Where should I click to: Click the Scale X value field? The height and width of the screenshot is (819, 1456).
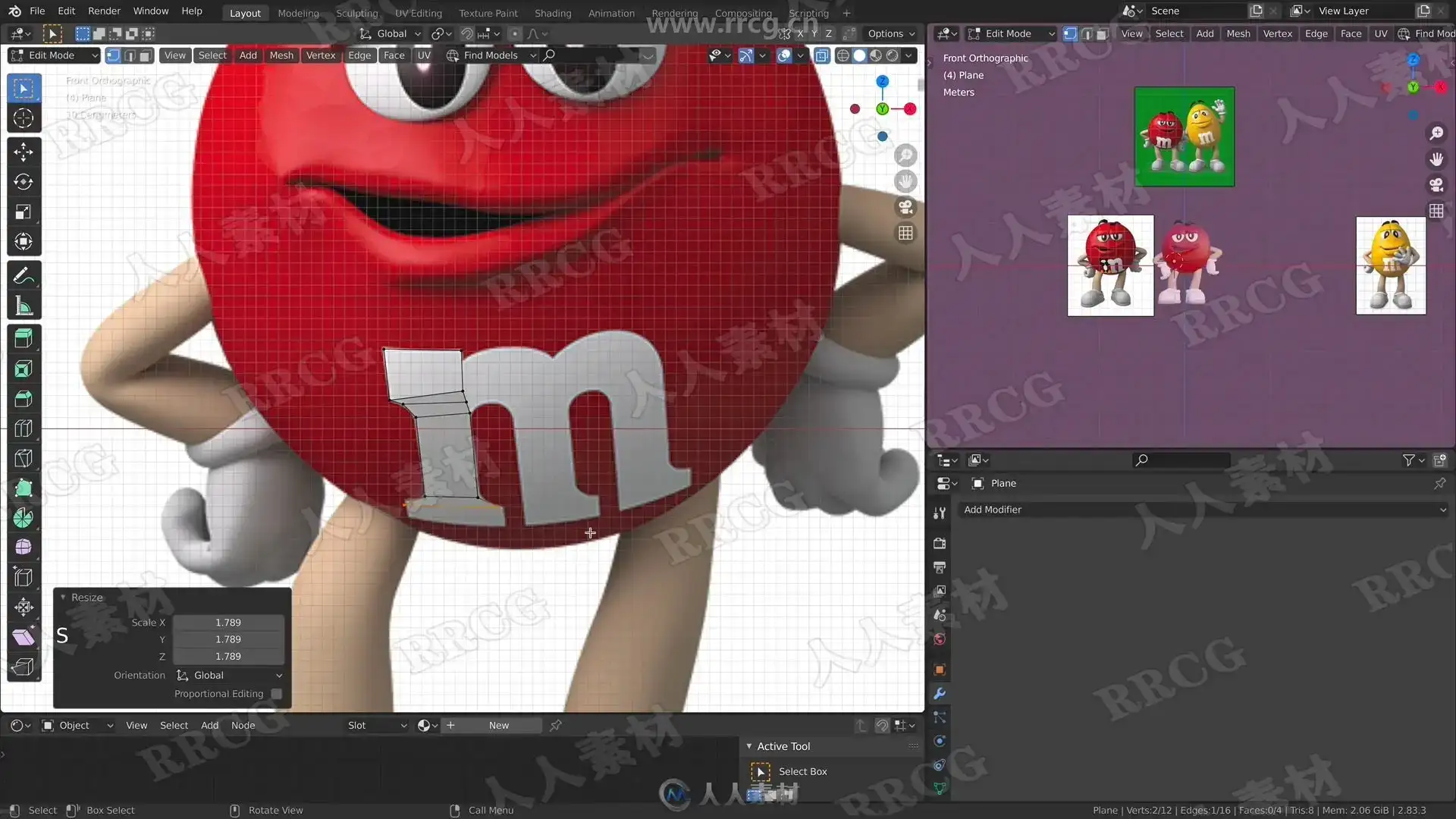pos(228,623)
